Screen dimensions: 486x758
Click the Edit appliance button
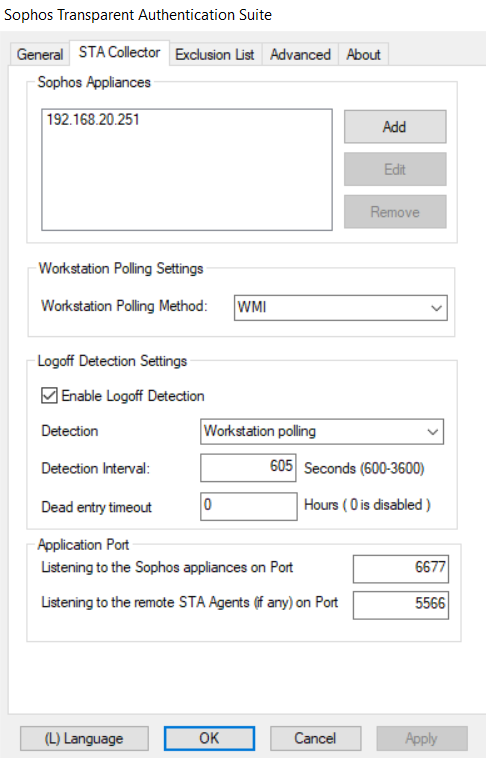click(x=395, y=169)
